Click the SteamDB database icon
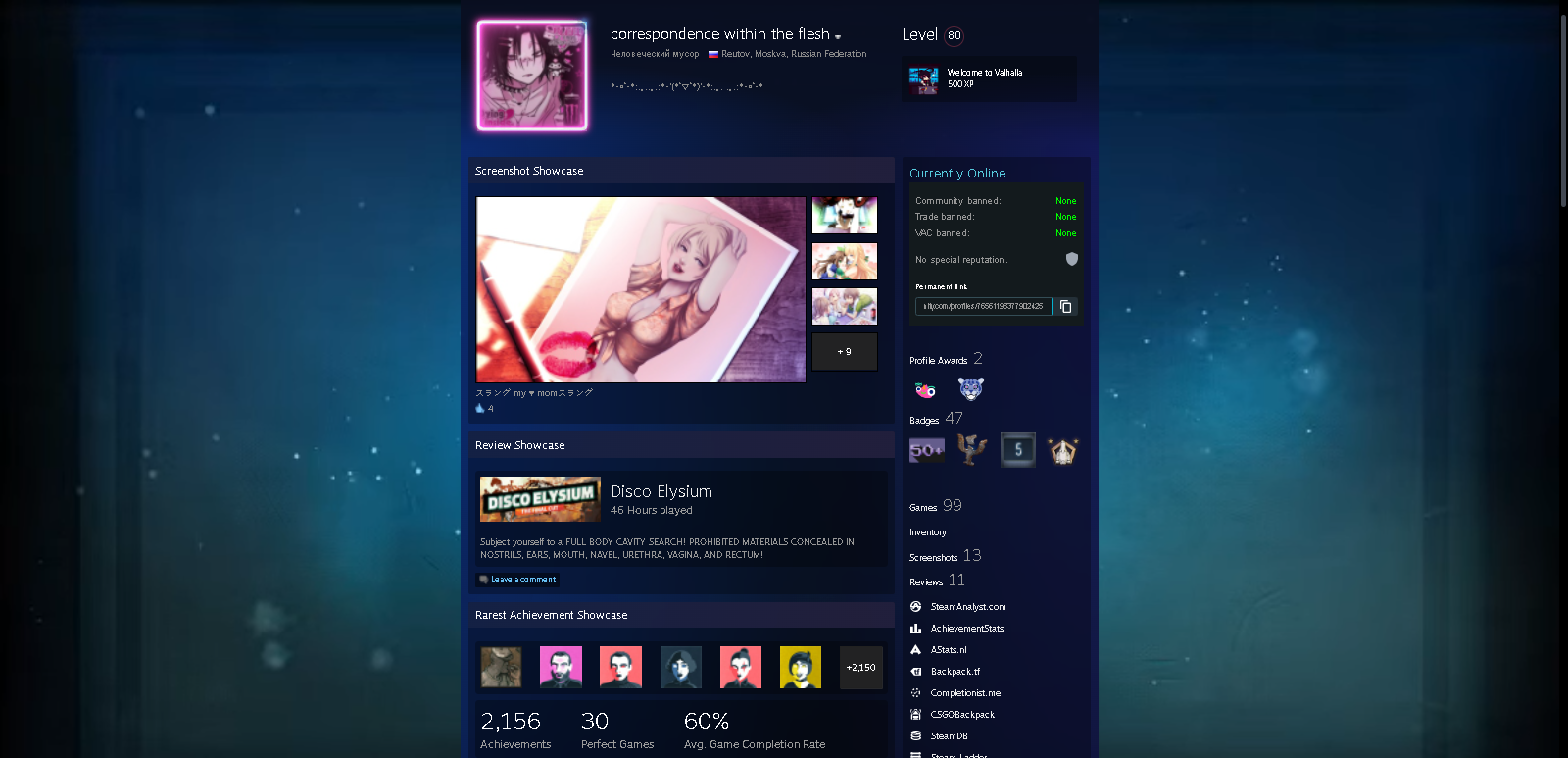 915,736
